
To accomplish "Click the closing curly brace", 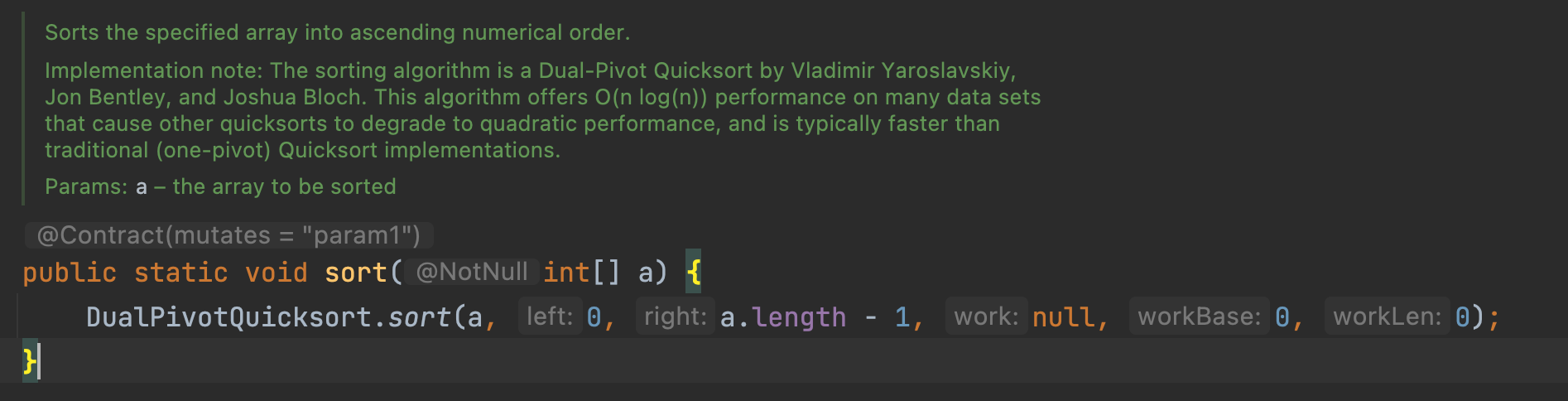I will coord(29,361).
